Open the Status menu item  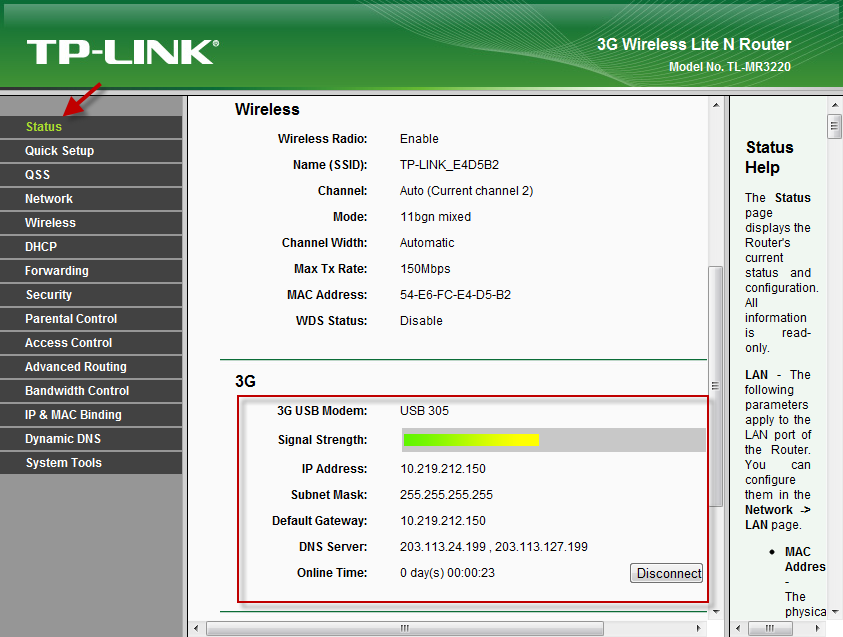tap(91, 127)
